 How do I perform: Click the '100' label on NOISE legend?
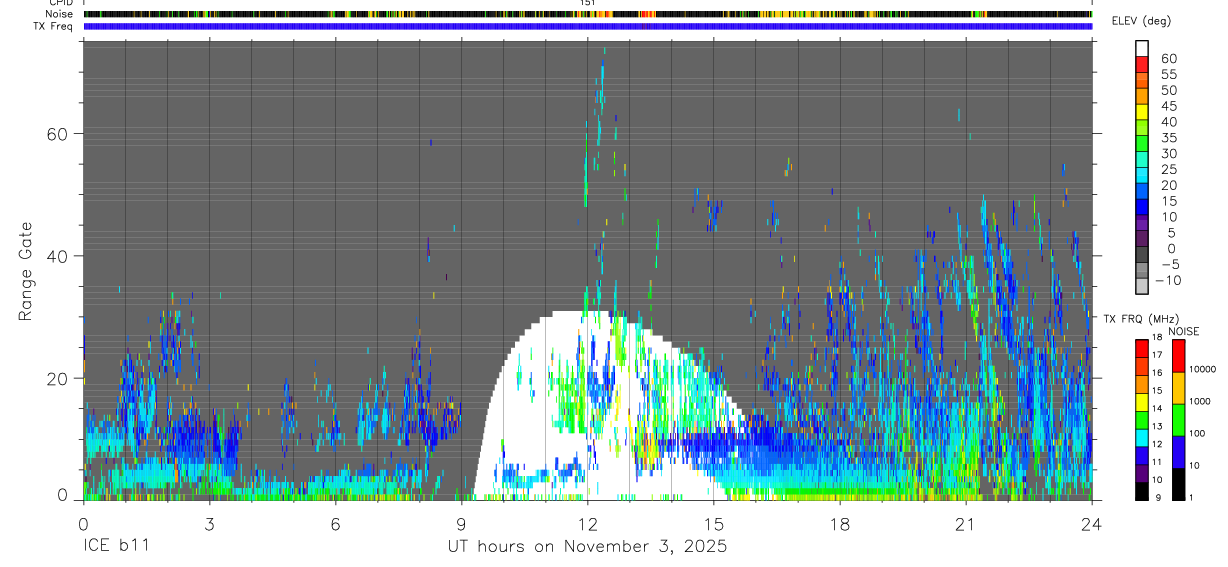click(x=1197, y=434)
